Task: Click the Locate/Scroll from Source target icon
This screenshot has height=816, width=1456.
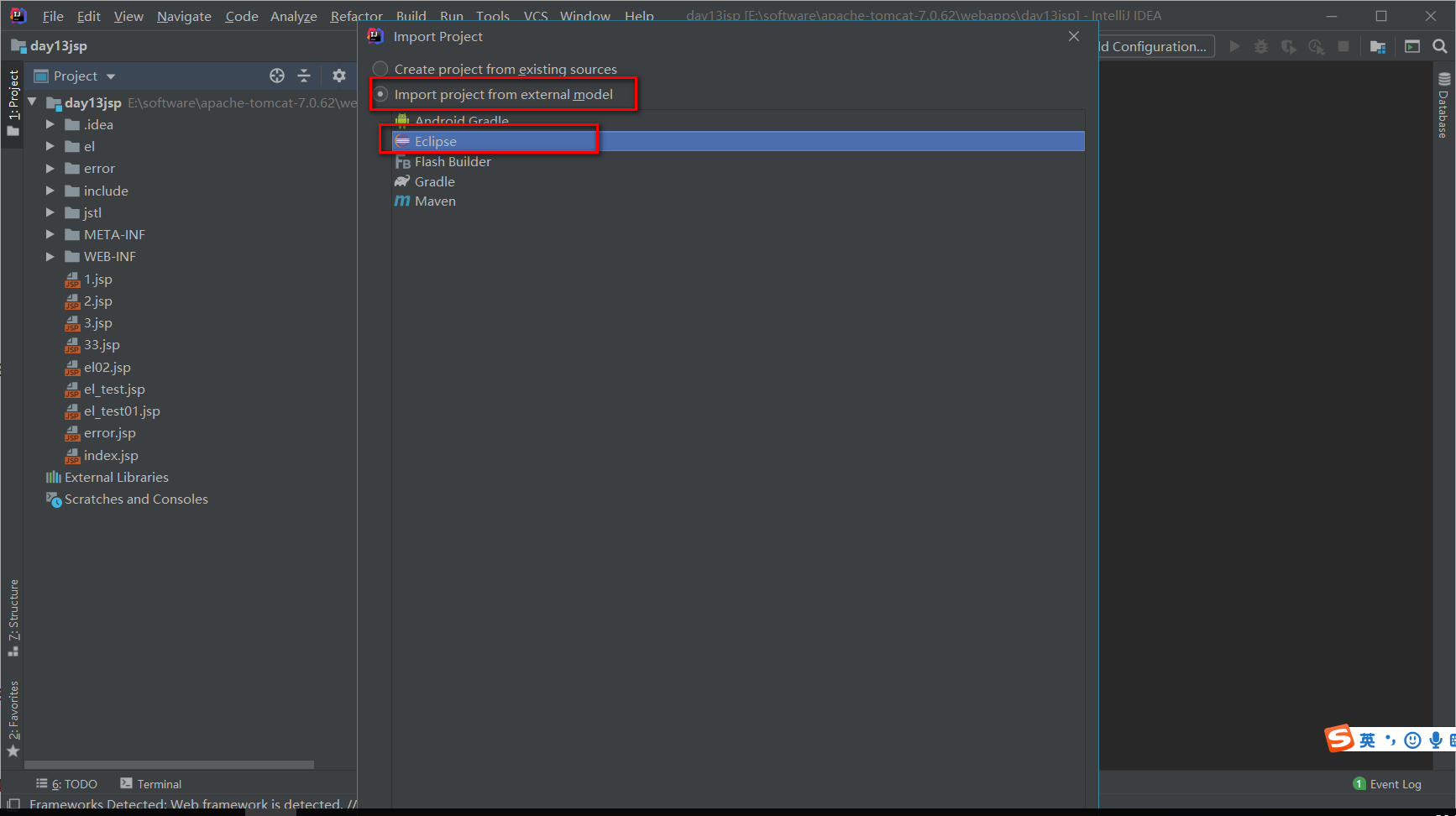Action: tap(277, 76)
